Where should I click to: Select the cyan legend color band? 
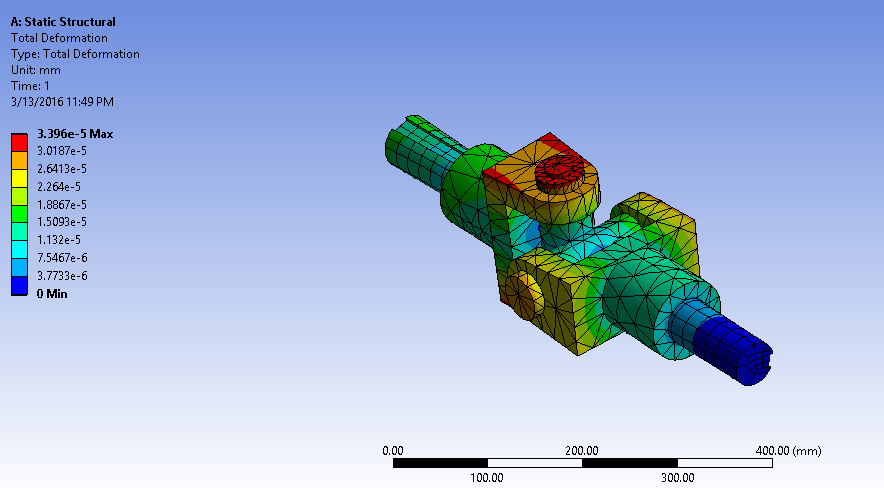[x=19, y=250]
